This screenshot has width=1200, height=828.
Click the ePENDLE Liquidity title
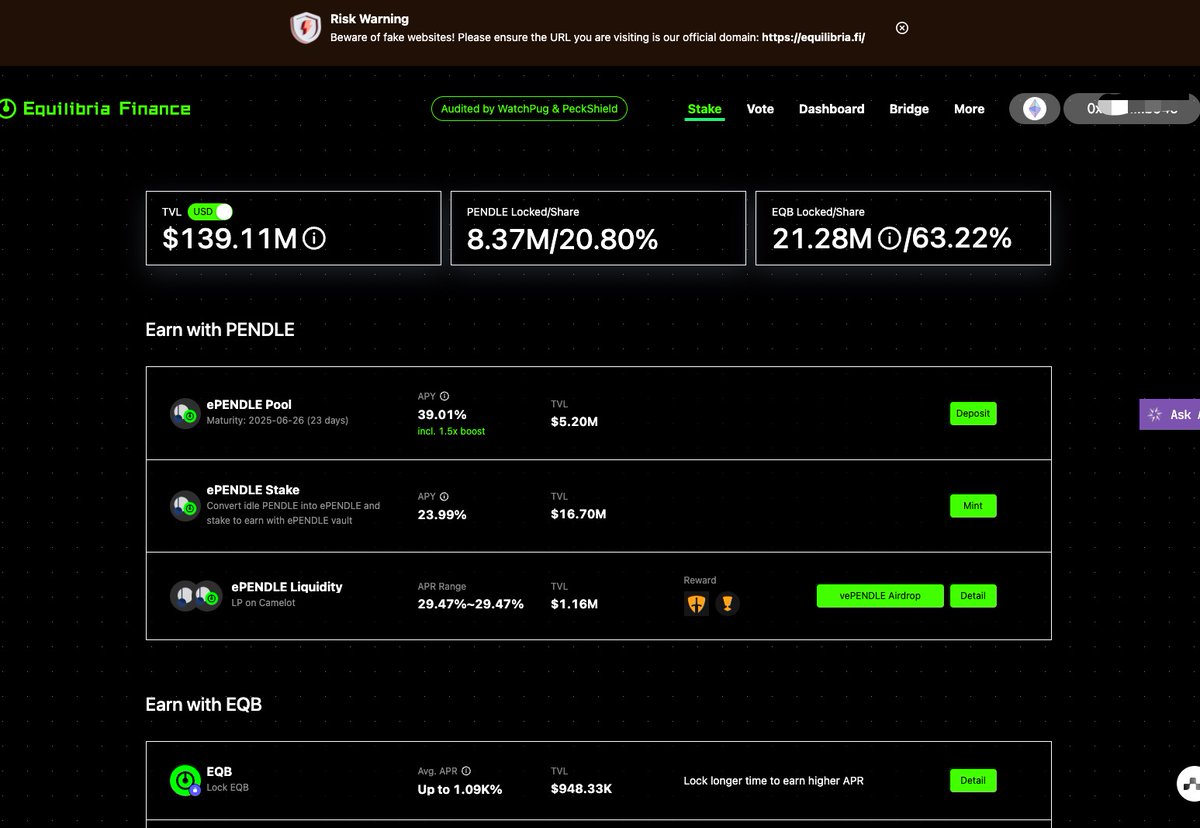coord(287,587)
